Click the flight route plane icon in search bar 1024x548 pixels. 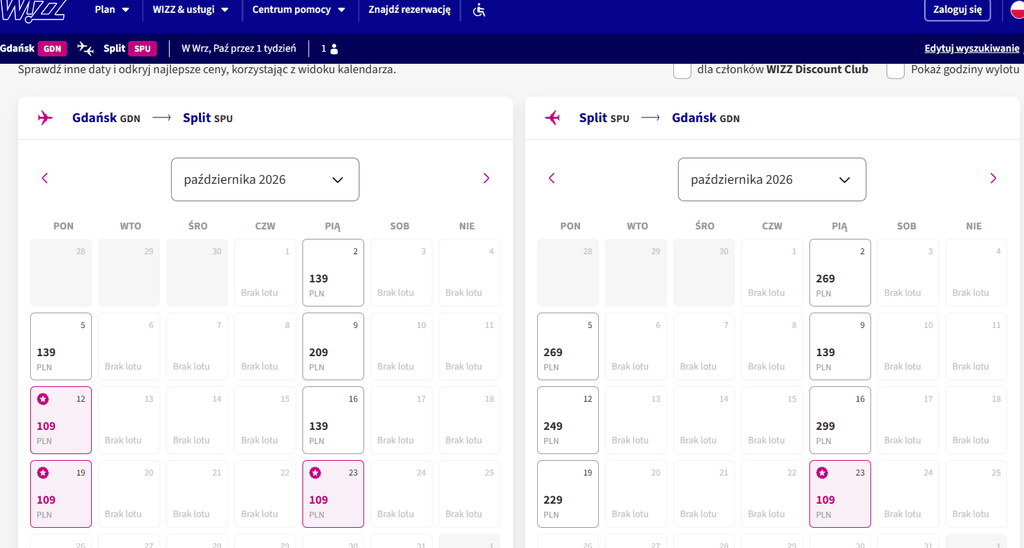click(85, 48)
